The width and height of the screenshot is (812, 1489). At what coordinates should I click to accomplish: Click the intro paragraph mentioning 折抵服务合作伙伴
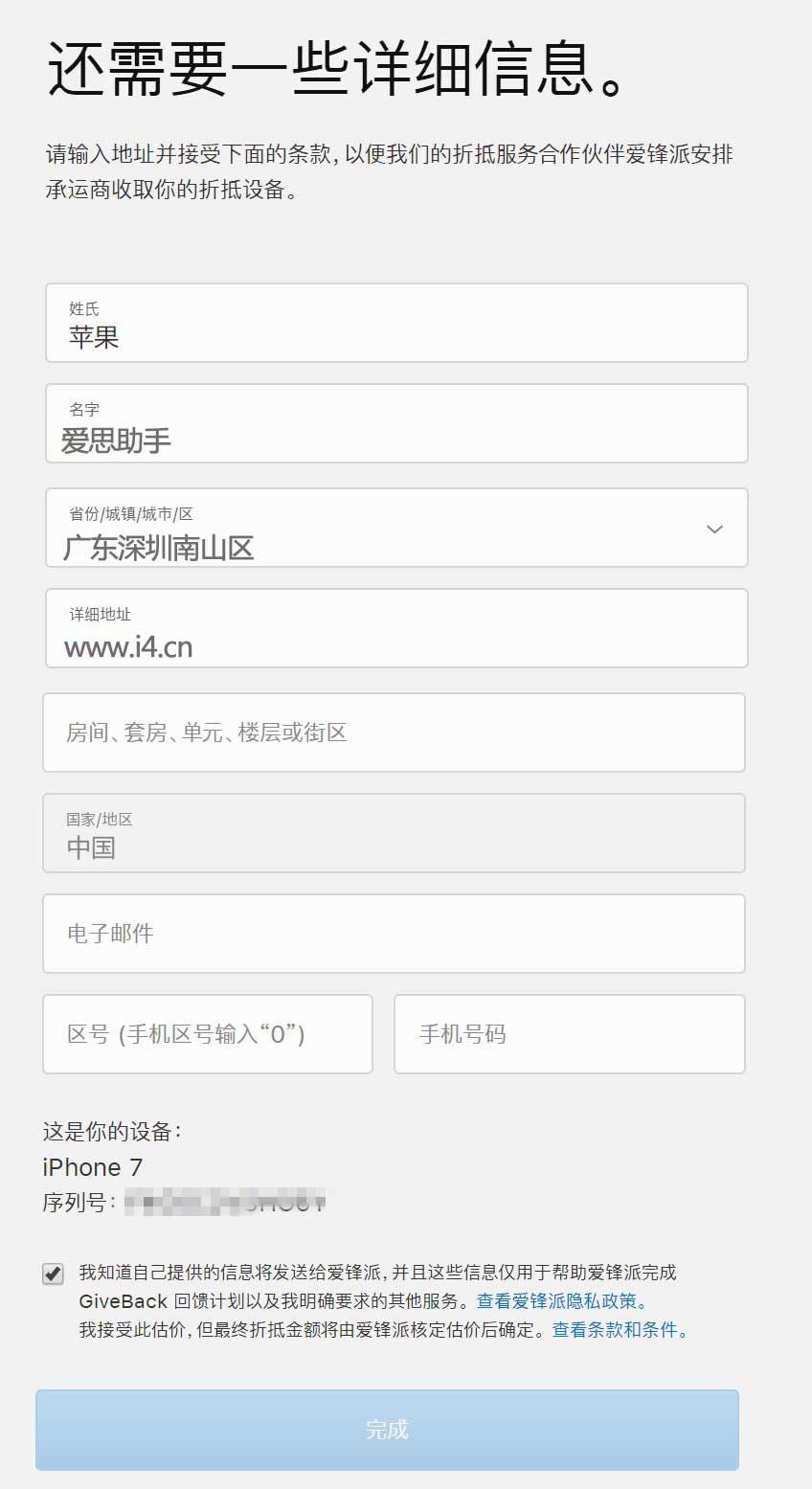pos(391,171)
